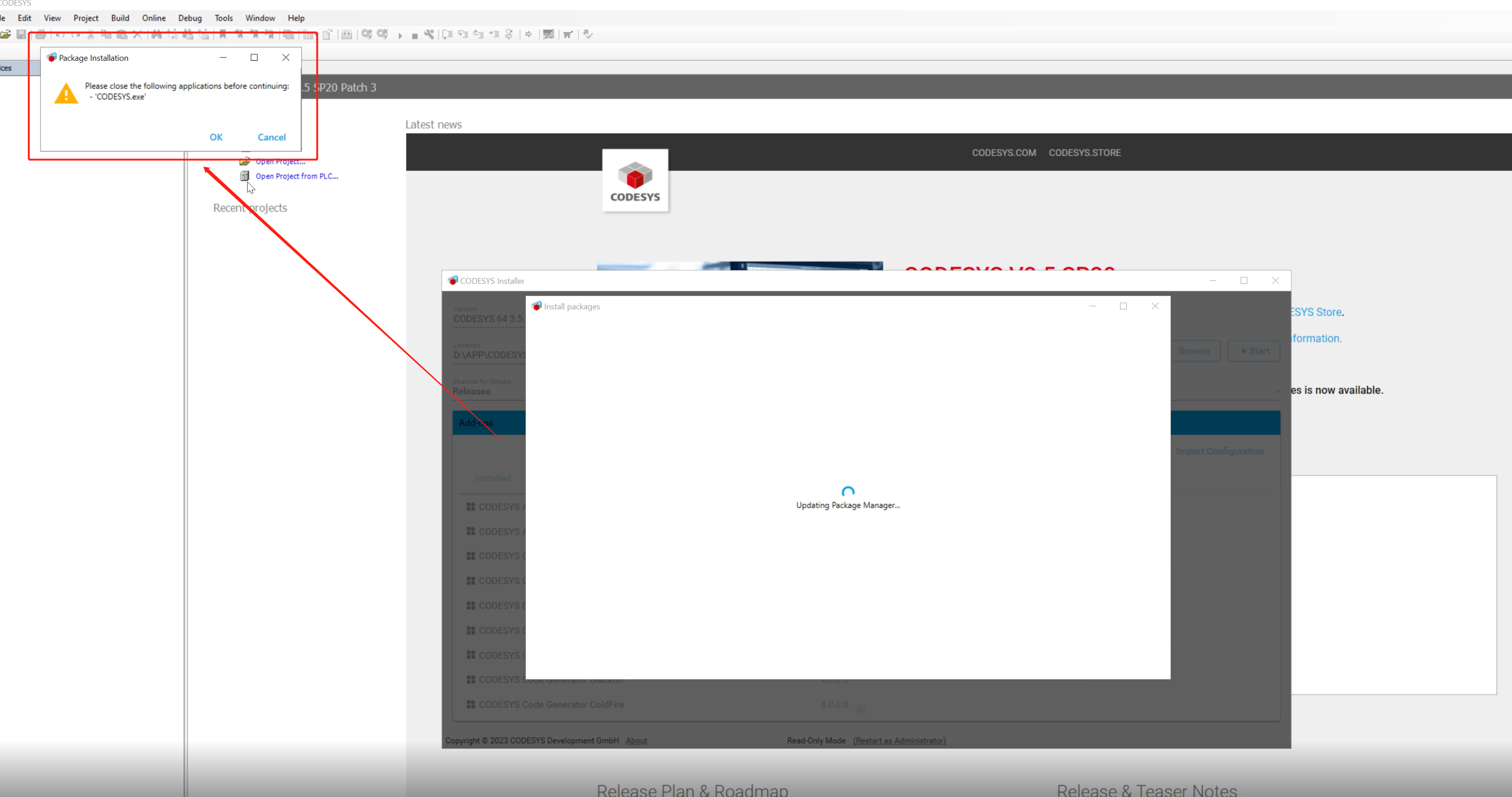
Task: Click the Toggle Bookmark toolbar icon
Action: [223, 35]
